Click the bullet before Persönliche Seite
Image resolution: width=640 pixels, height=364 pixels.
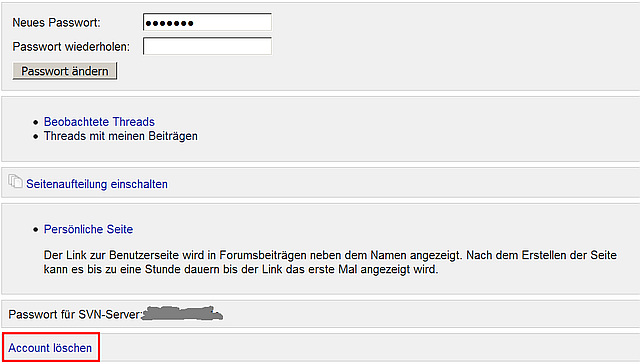tap(36, 230)
